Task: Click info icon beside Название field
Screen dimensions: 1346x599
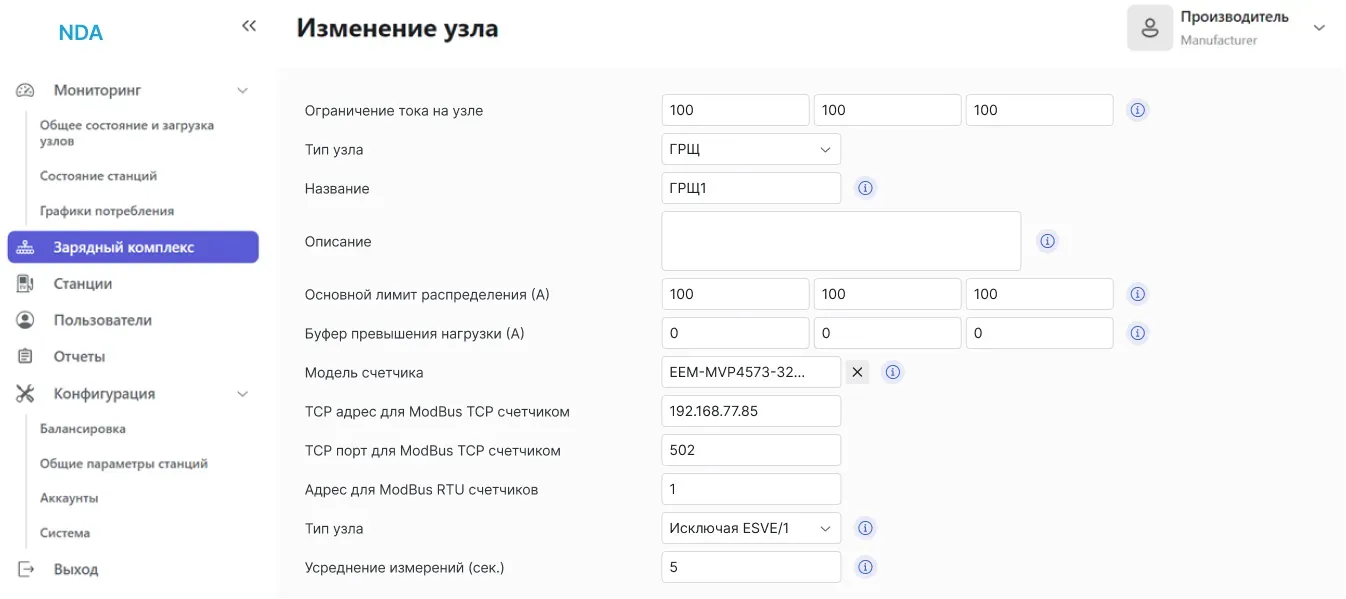Action: pos(866,188)
